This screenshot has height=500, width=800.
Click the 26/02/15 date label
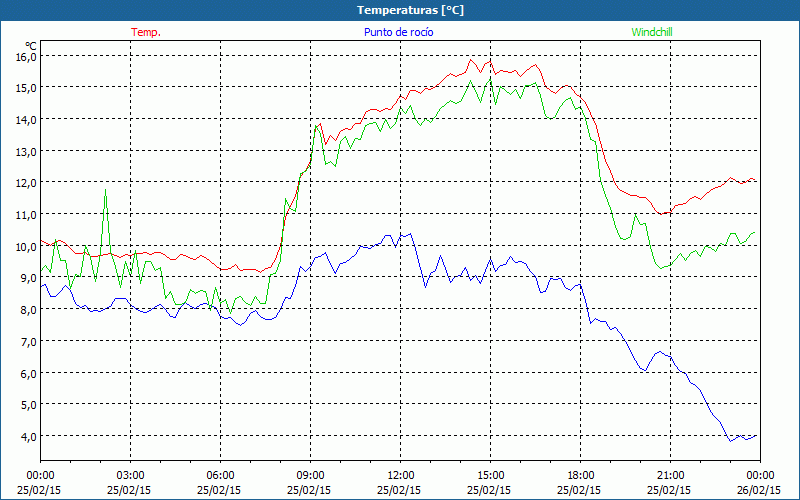759,490
